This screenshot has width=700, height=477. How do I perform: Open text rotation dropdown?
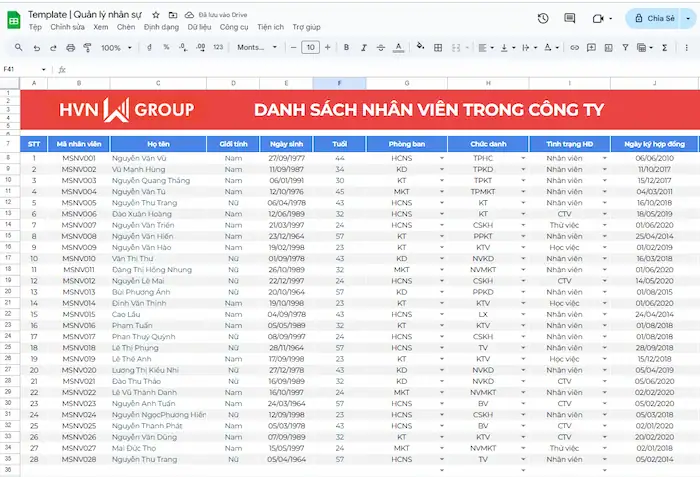coord(551,47)
